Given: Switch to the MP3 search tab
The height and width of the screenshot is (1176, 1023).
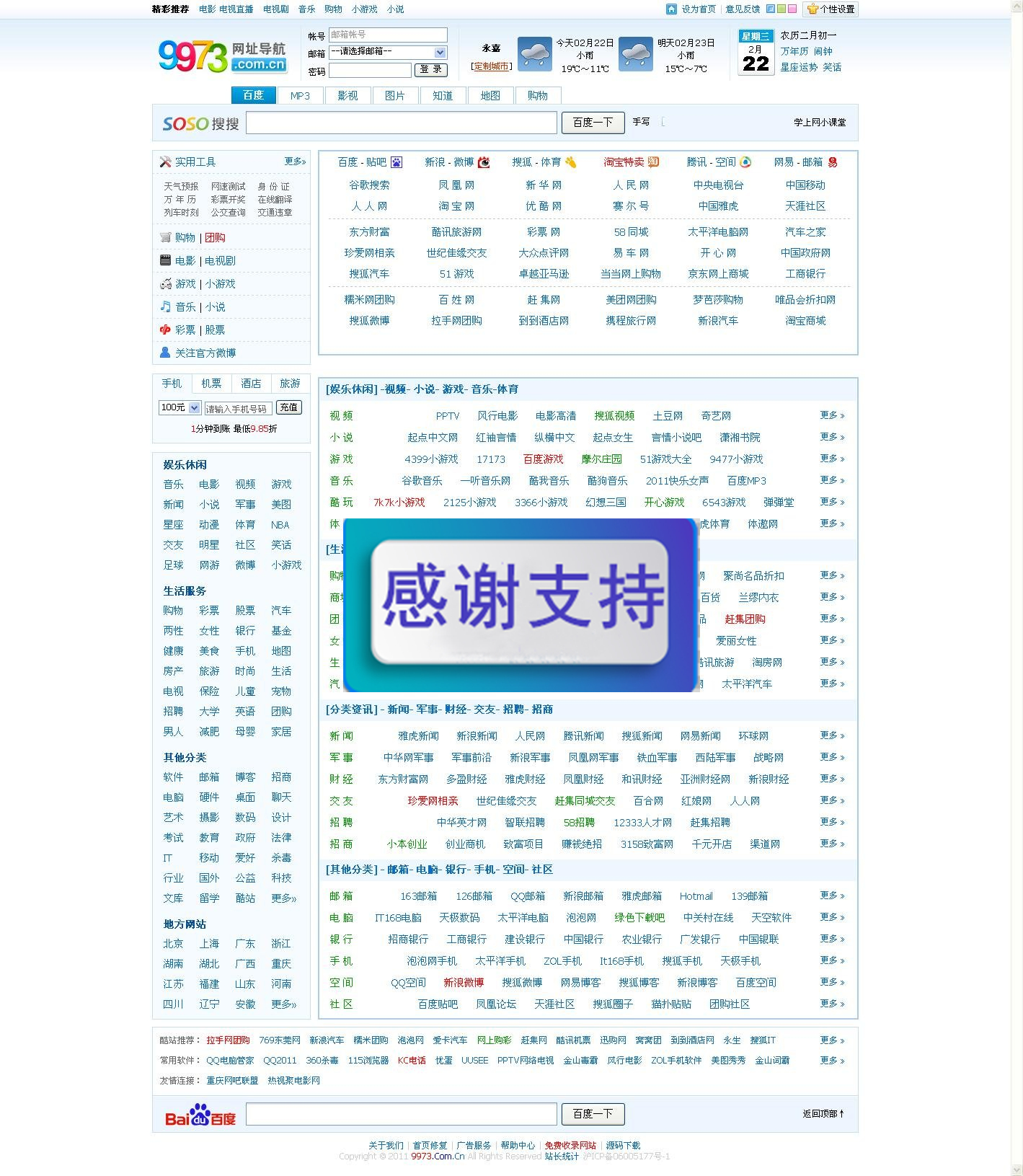Looking at the screenshot, I should 300,96.
